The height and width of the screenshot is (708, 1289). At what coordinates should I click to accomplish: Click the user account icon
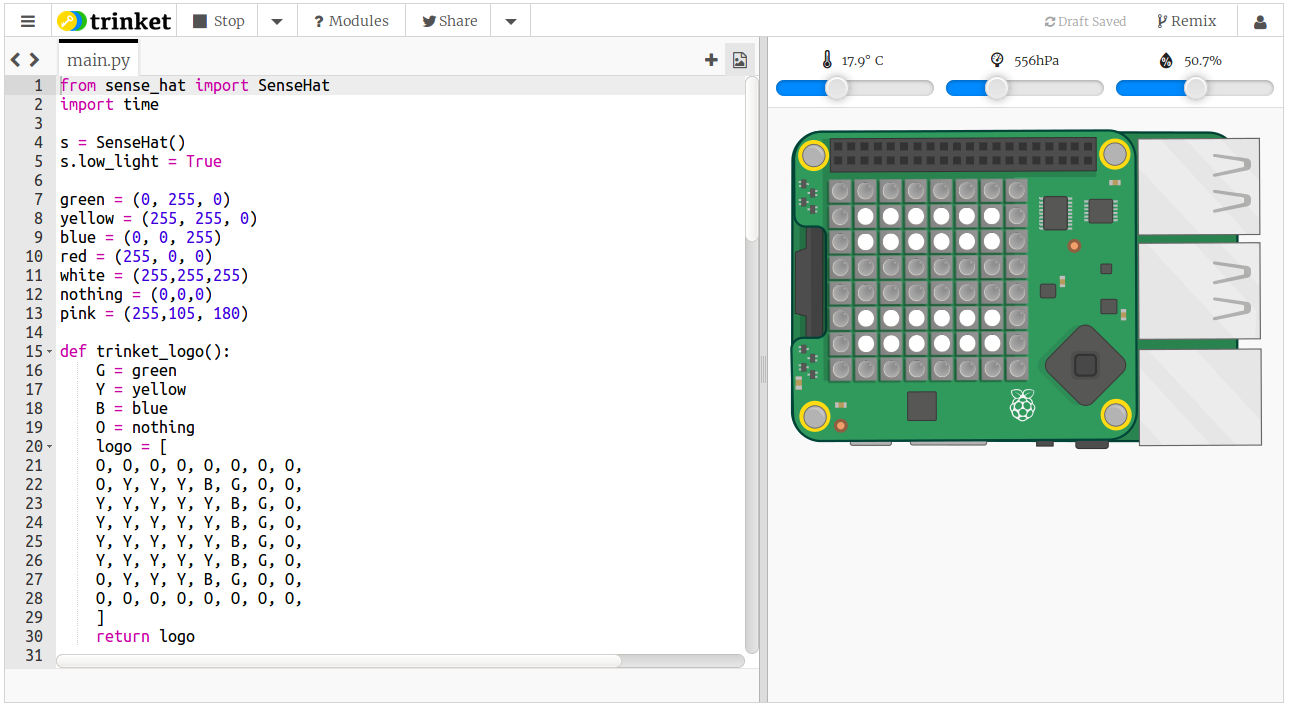point(1261,19)
